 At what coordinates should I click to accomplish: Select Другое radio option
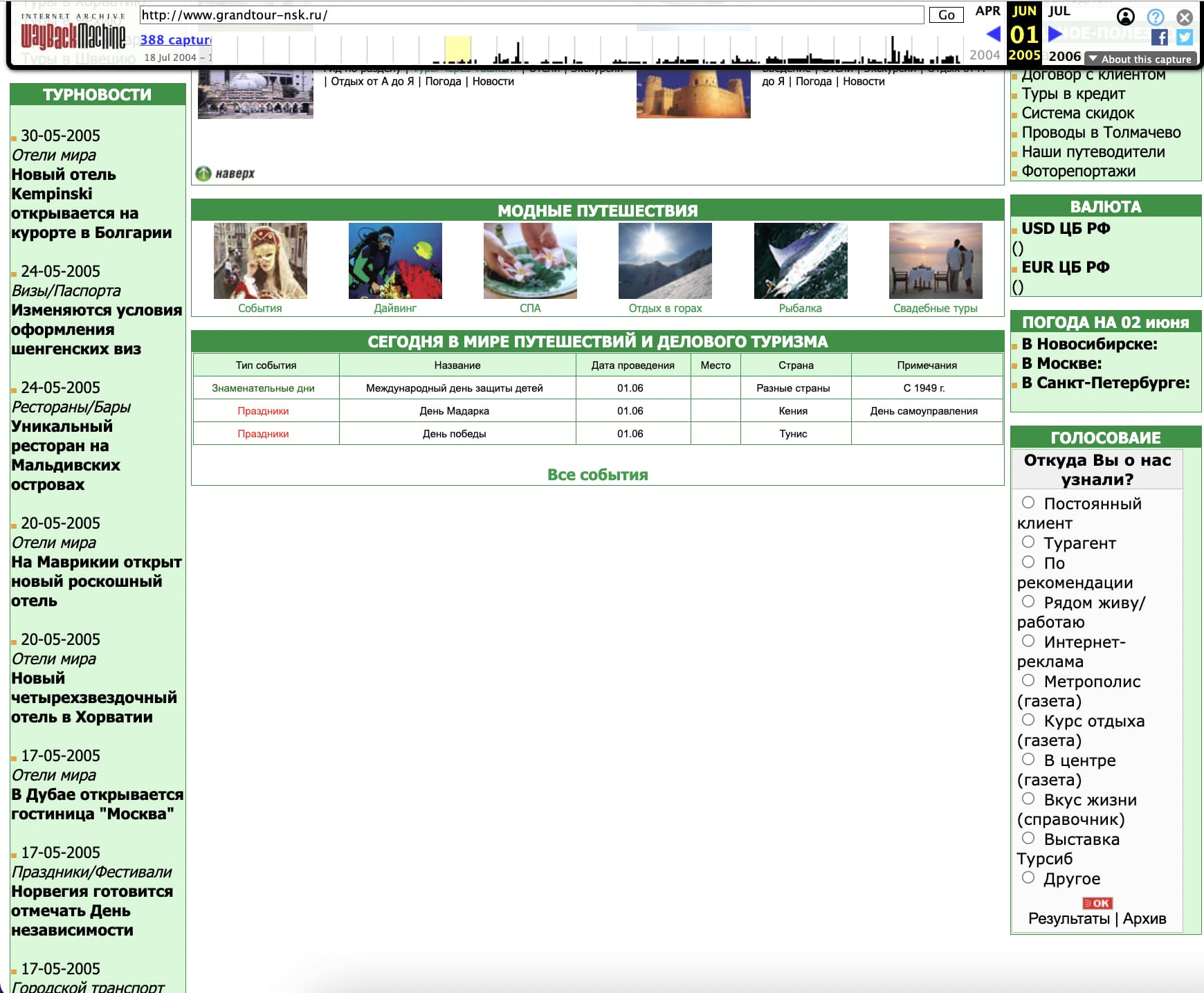1028,877
